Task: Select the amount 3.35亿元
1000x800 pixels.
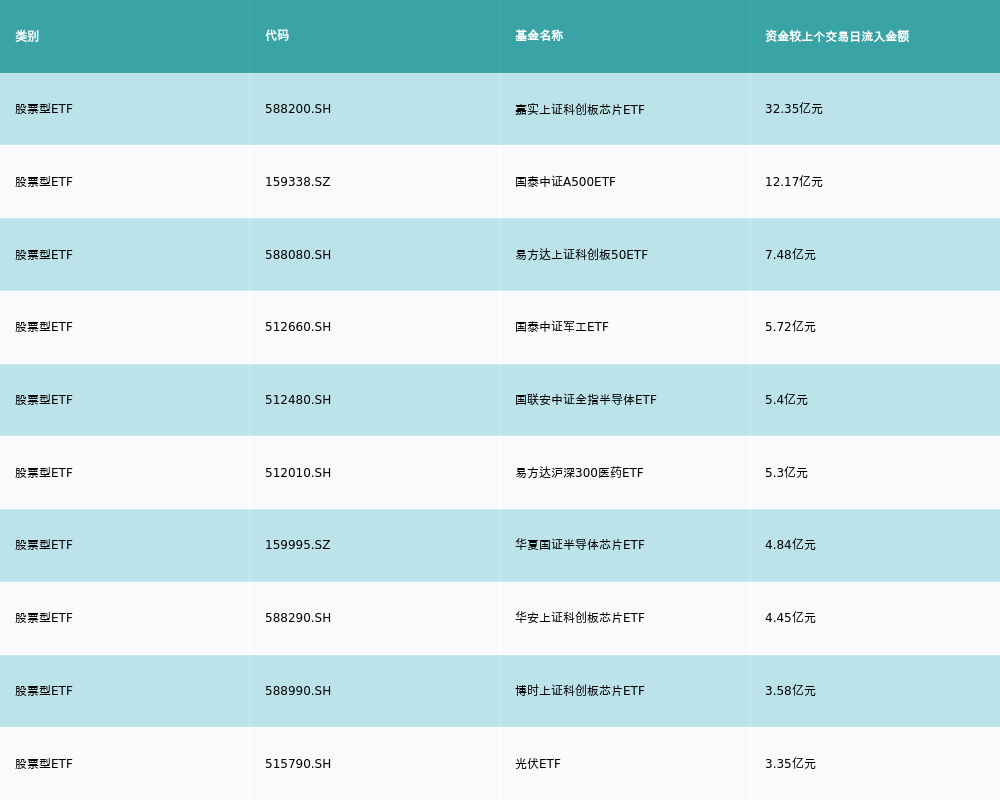Action: click(790, 764)
